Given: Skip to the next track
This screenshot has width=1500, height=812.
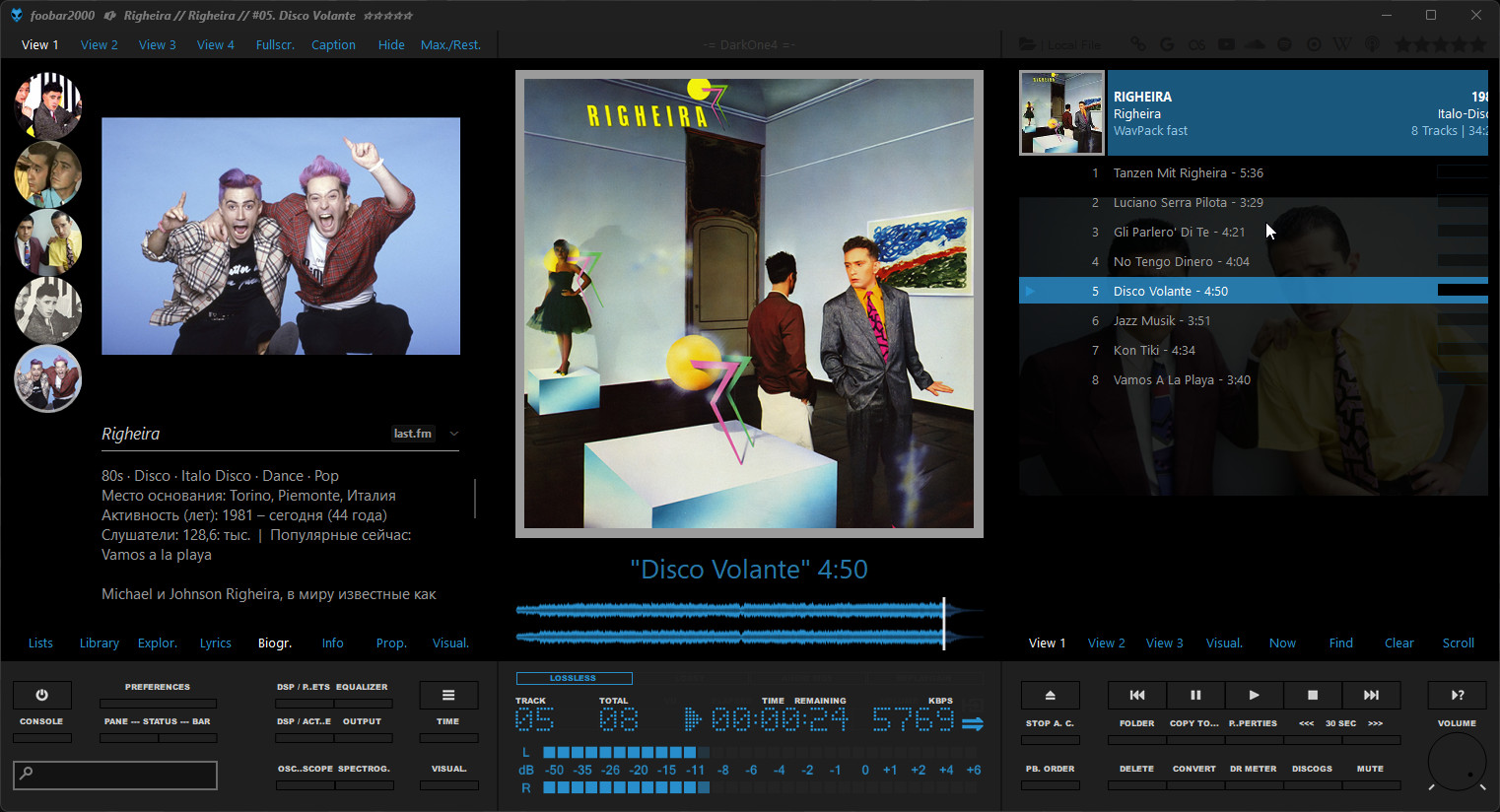Looking at the screenshot, I should pyautogui.click(x=1371, y=695).
